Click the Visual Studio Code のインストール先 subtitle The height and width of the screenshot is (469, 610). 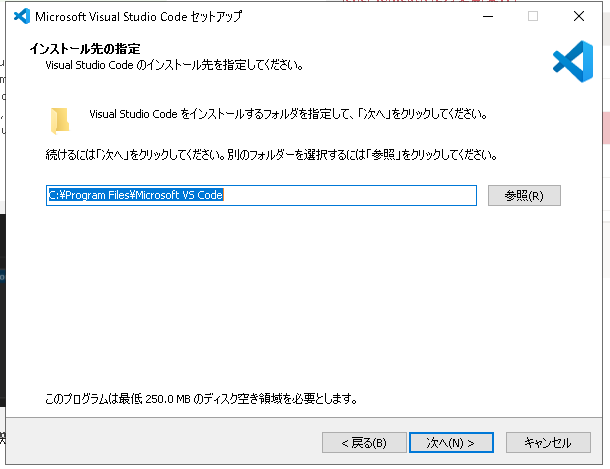[x=174, y=65]
